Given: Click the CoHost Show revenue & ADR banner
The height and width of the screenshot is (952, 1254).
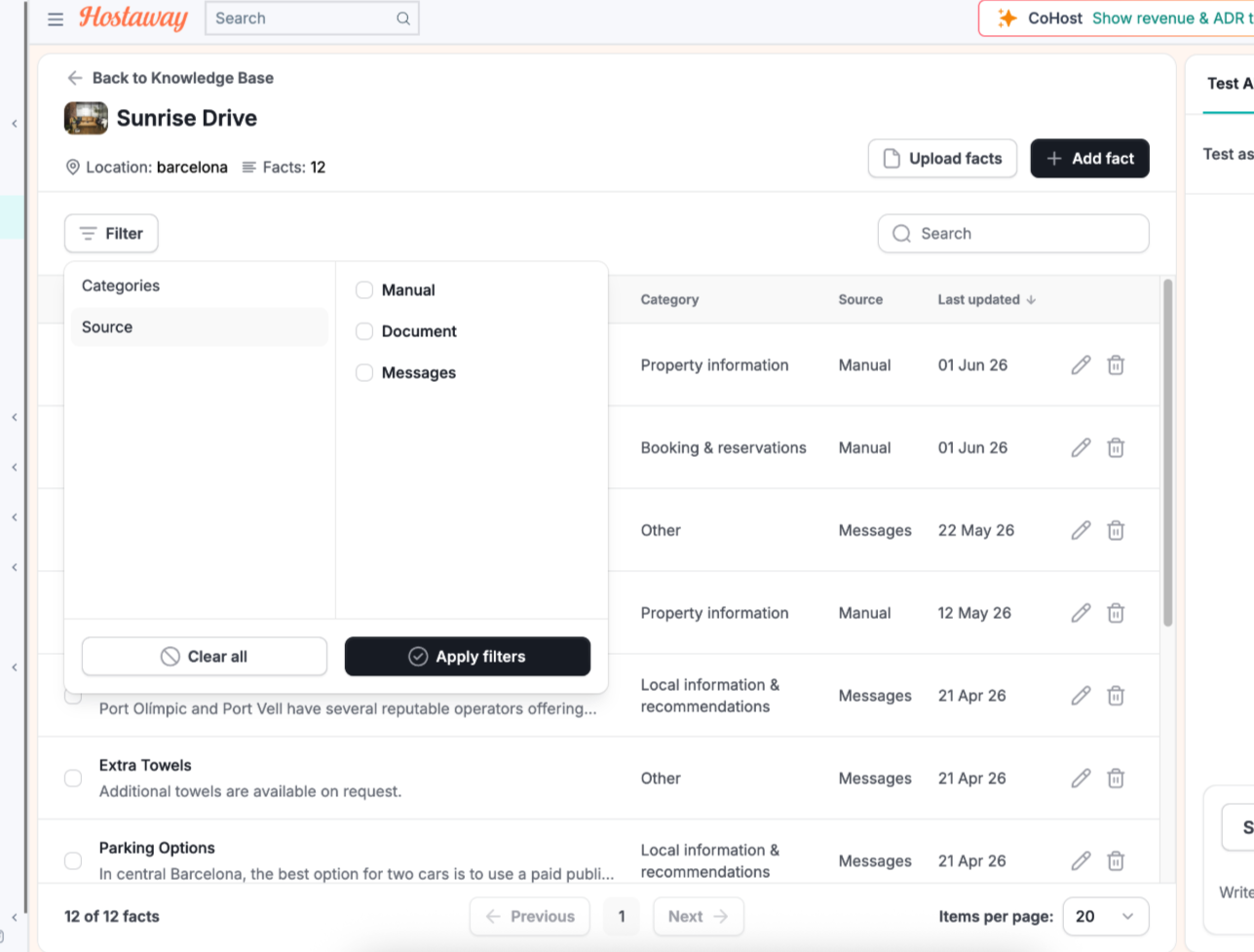Looking at the screenshot, I should coord(1117,19).
